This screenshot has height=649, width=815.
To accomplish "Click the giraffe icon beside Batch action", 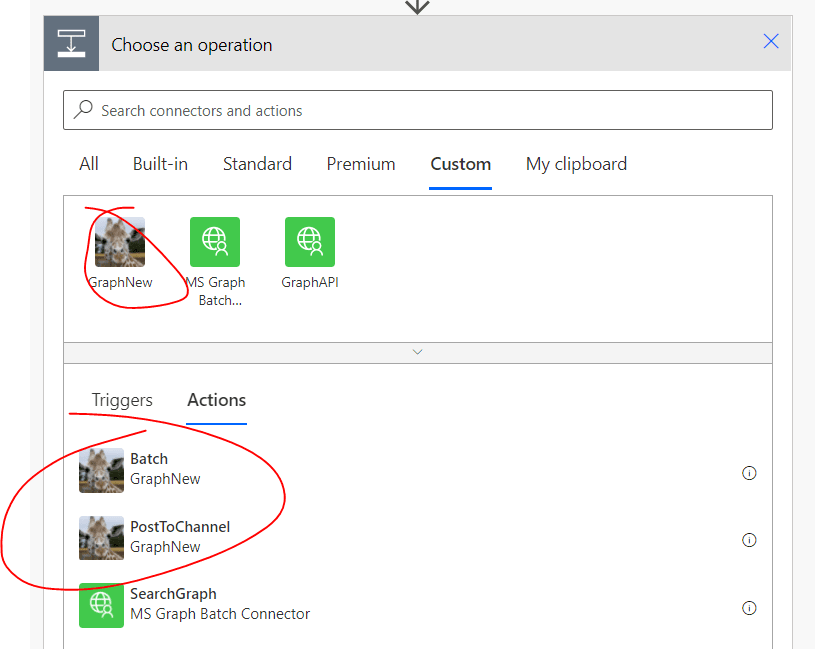I will click(101, 469).
